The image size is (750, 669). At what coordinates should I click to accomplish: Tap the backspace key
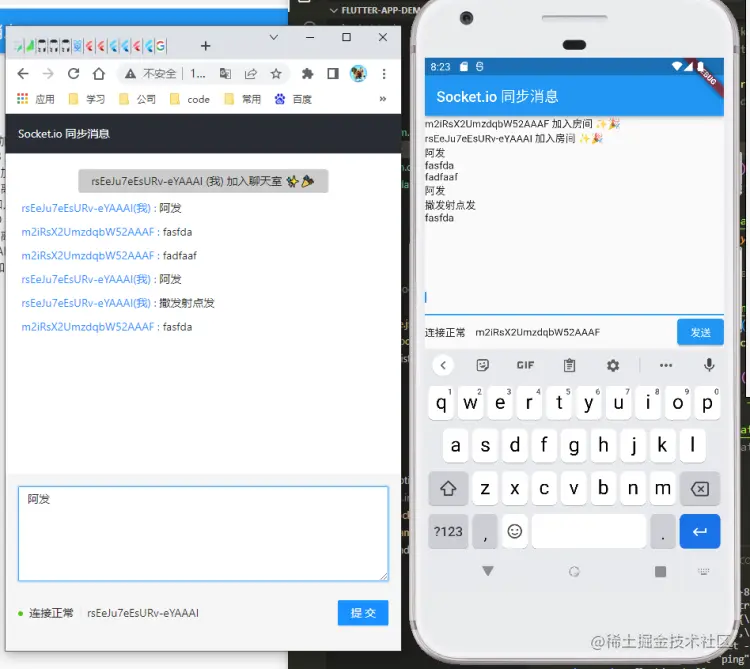click(x=700, y=488)
